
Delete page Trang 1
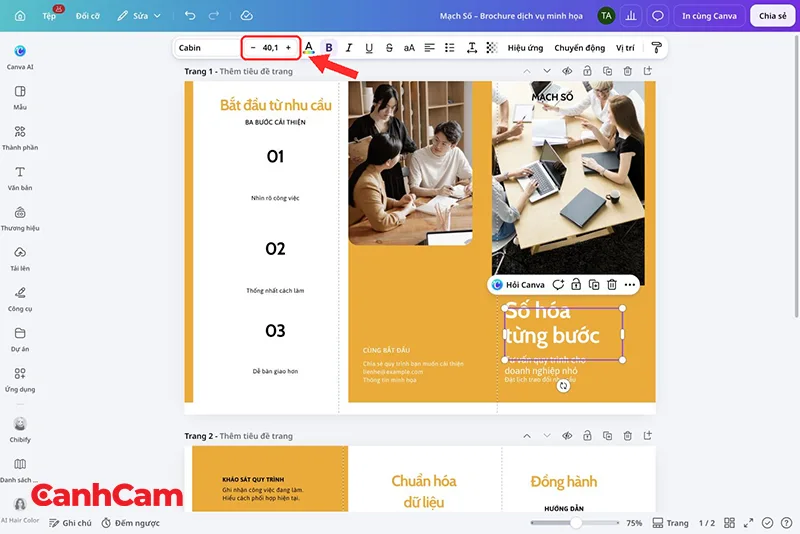[628, 71]
